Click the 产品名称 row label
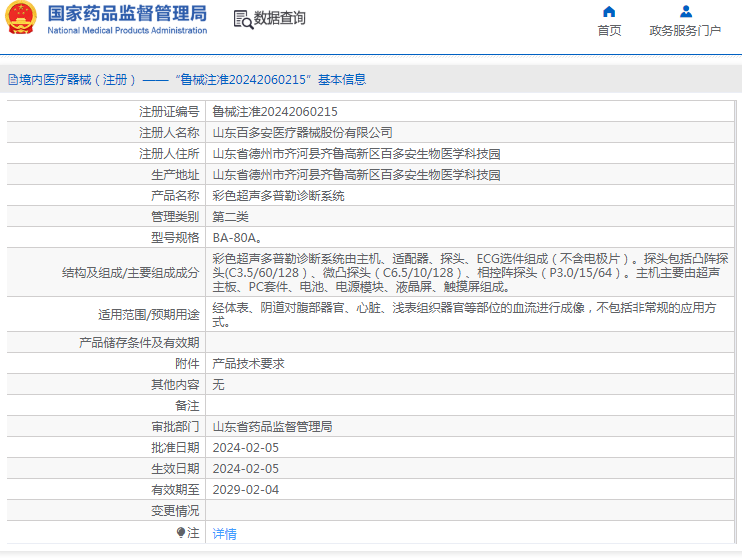The height and width of the screenshot is (558, 742). [175, 195]
